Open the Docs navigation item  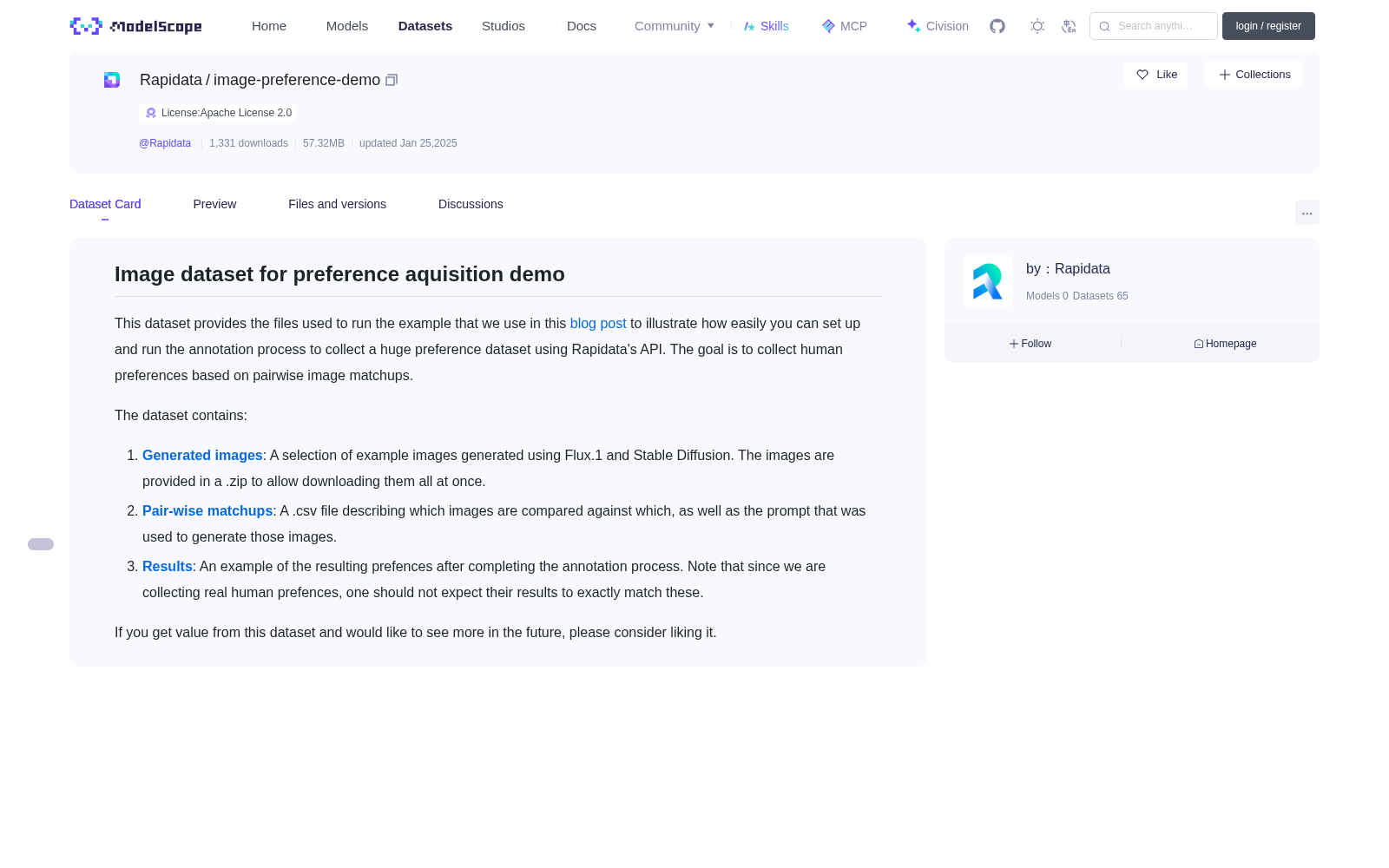582,26
